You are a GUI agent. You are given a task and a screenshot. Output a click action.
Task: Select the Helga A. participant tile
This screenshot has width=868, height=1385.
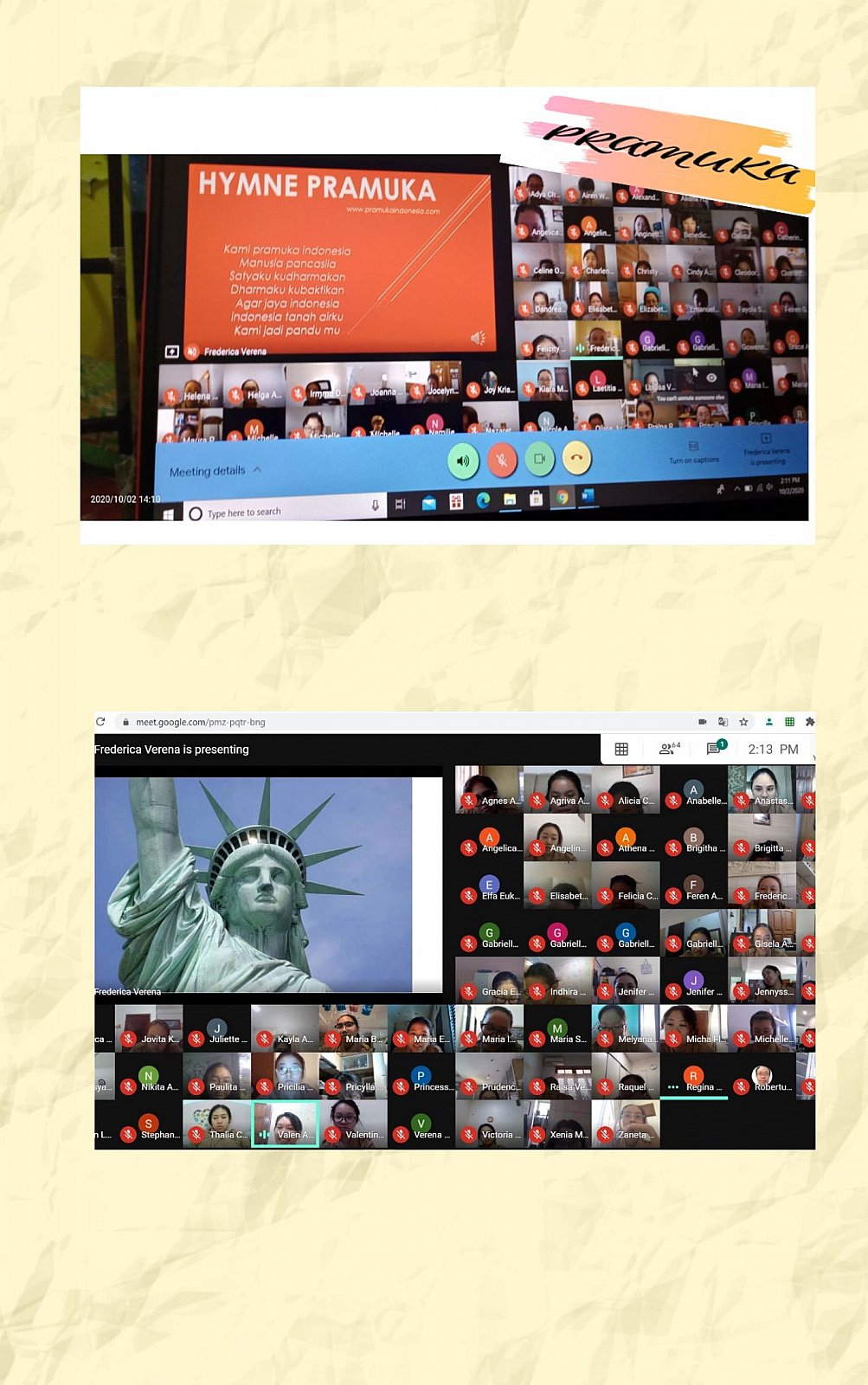click(x=254, y=383)
